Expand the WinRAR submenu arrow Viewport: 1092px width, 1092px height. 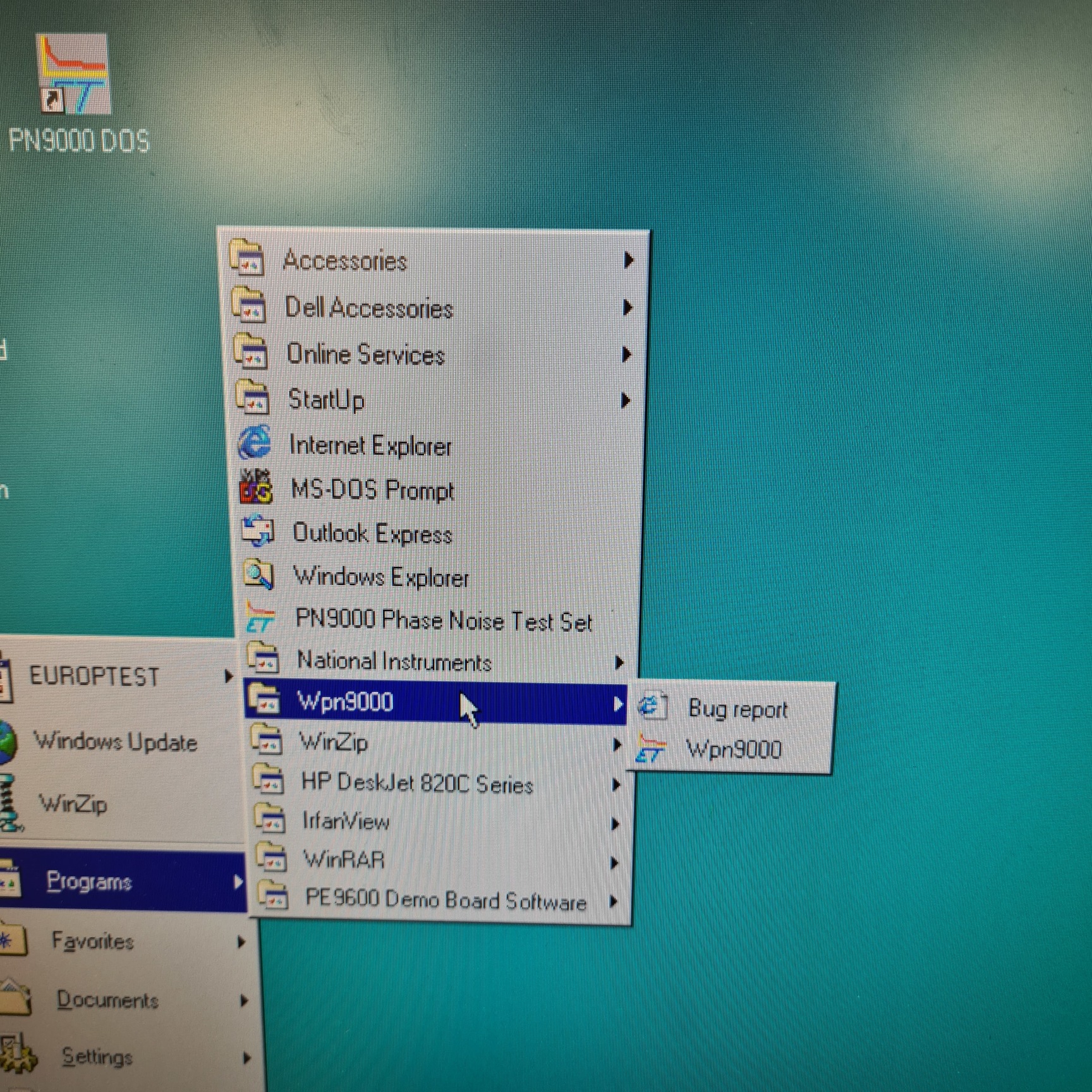(614, 863)
